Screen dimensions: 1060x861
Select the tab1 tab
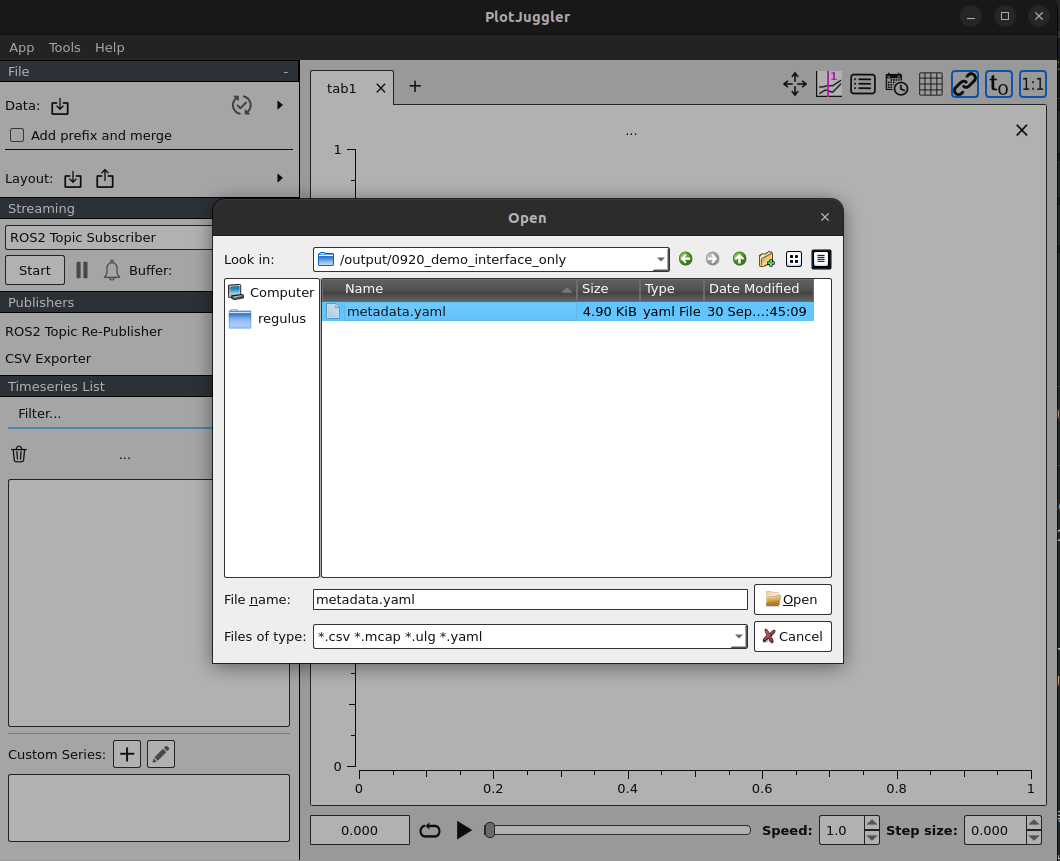pos(341,89)
